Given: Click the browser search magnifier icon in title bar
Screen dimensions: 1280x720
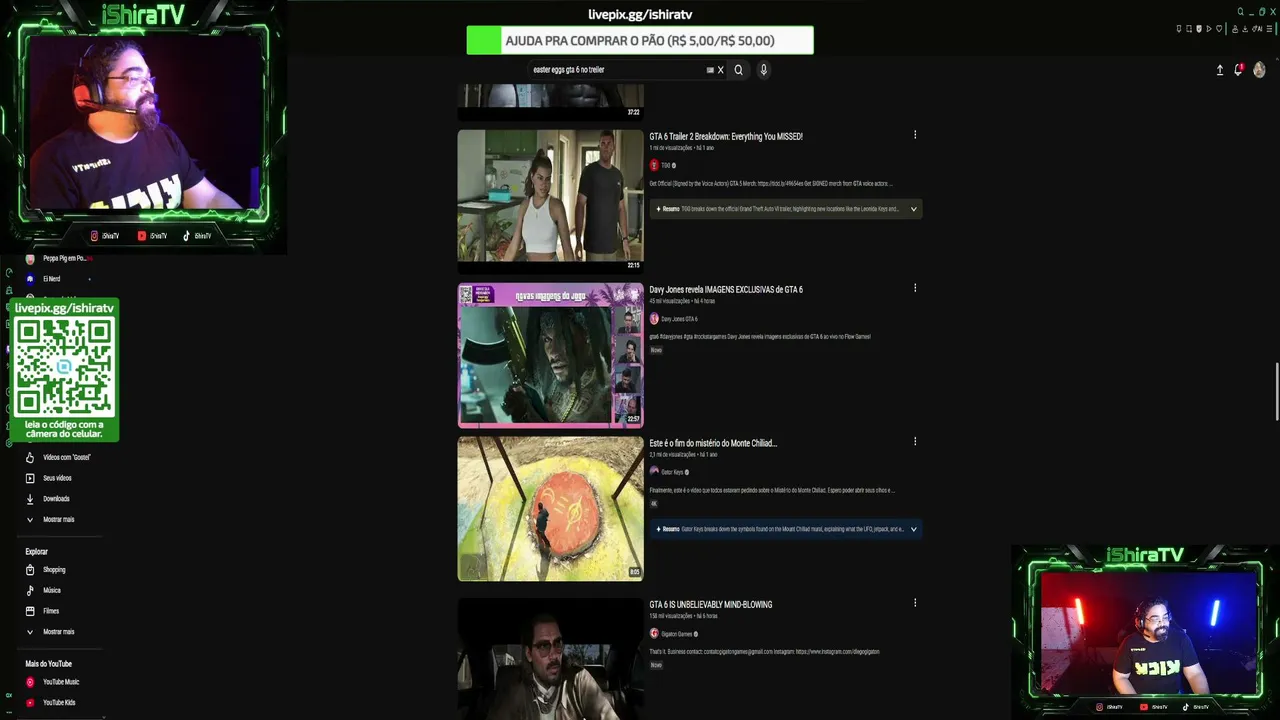Looking at the screenshot, I should pos(1241,12).
